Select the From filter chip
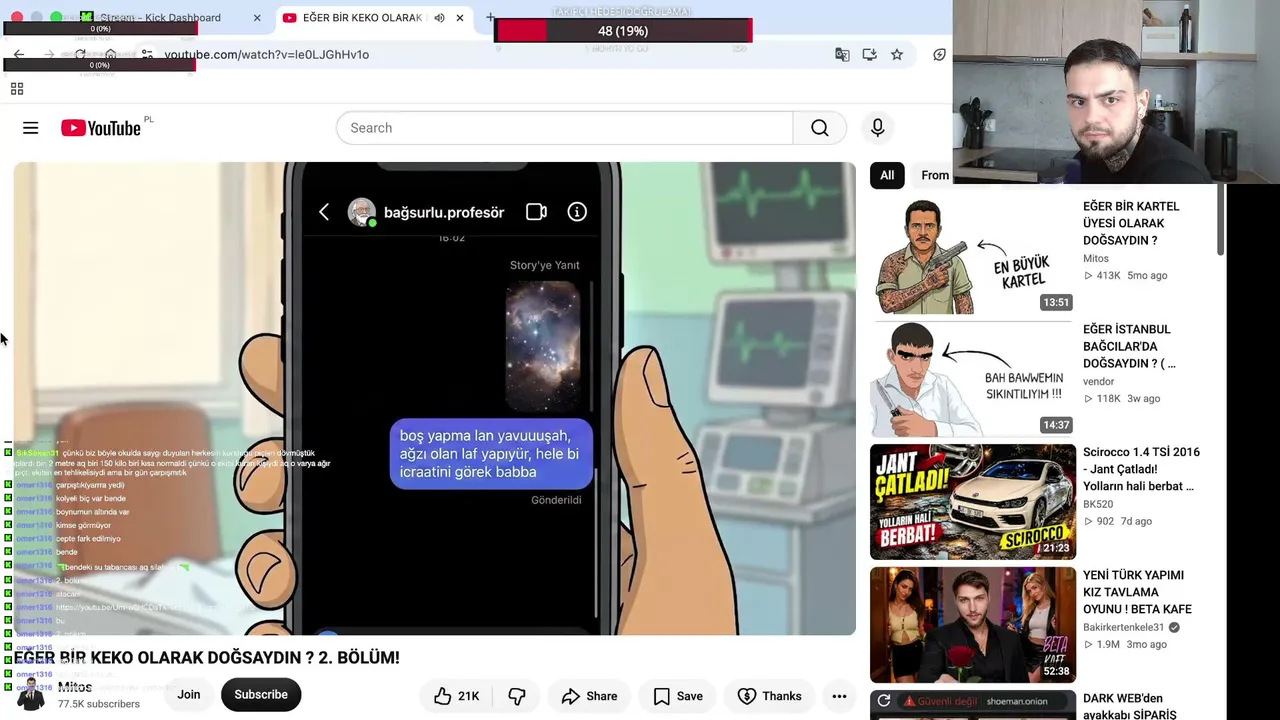The height and width of the screenshot is (720, 1280). [x=934, y=175]
